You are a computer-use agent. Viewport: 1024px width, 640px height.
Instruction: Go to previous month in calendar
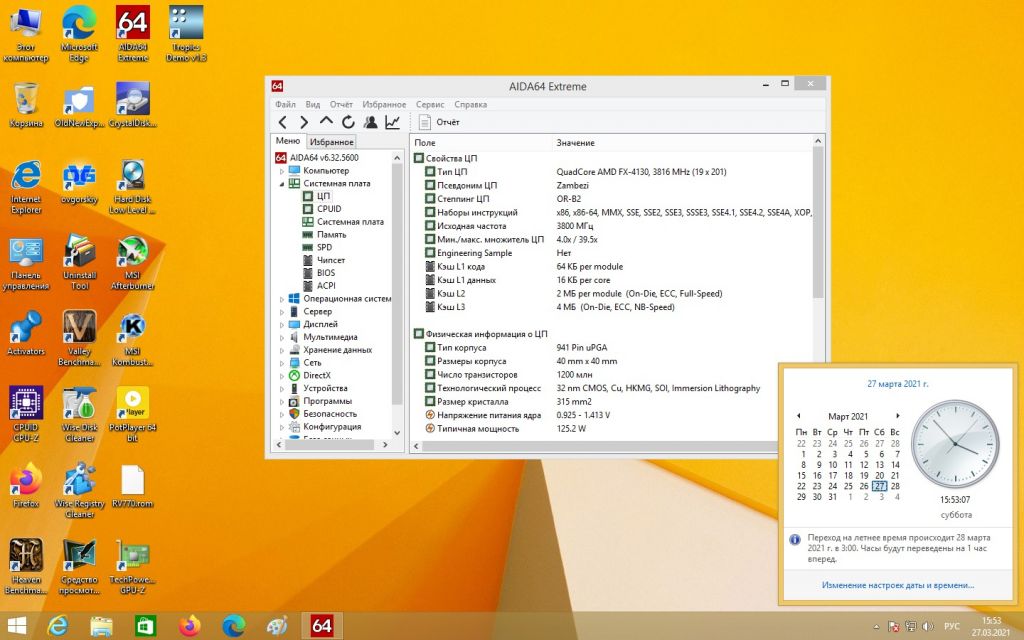[798, 416]
